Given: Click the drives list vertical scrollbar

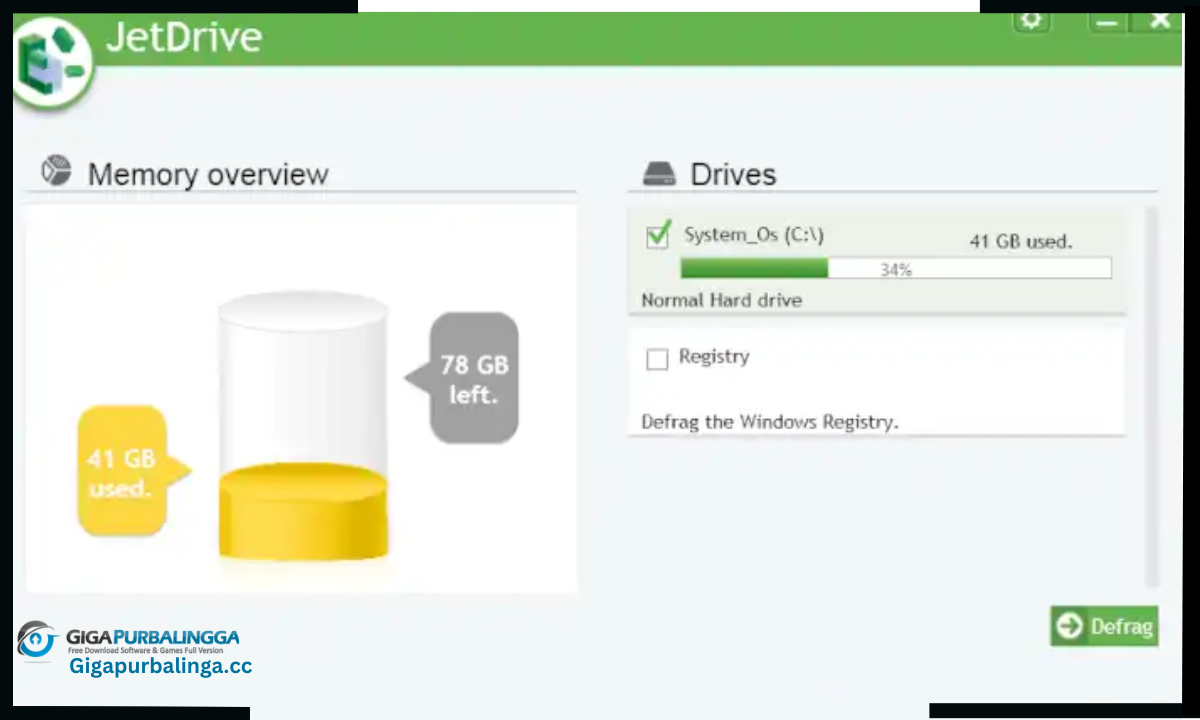Looking at the screenshot, I should pos(1151,397).
